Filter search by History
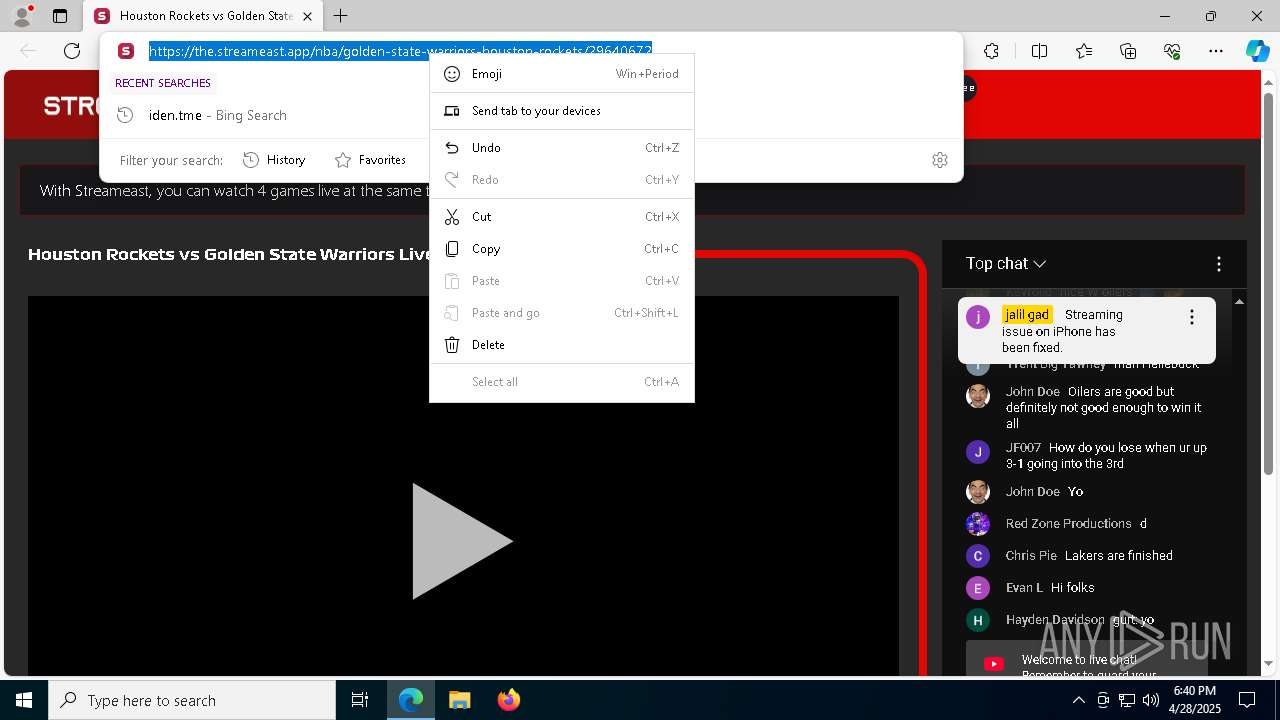Image resolution: width=1280 pixels, height=720 pixels. click(274, 160)
